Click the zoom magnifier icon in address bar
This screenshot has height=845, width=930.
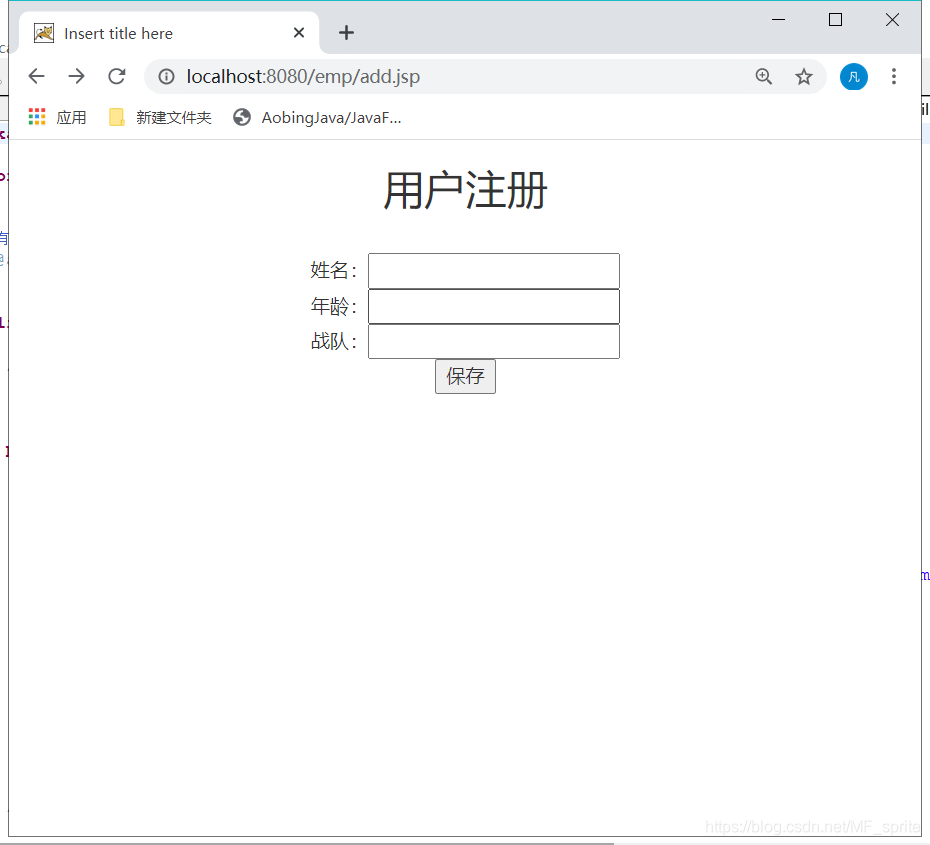click(763, 76)
